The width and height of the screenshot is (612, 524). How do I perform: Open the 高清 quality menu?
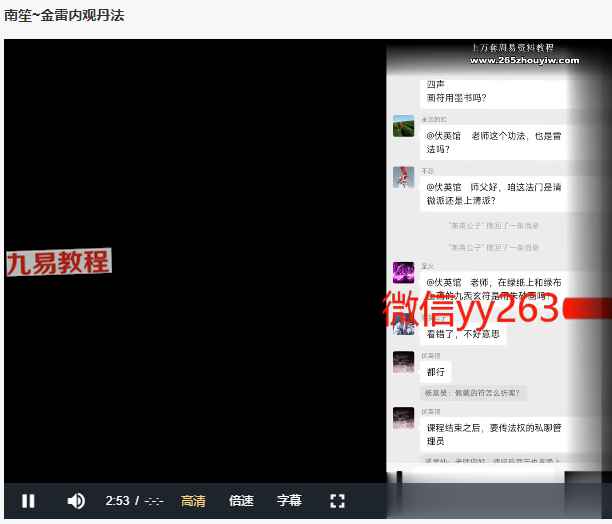click(x=193, y=500)
